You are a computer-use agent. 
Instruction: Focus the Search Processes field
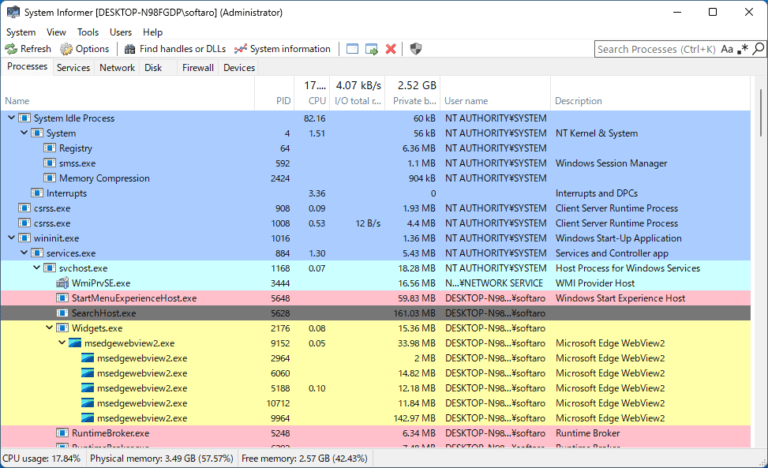tap(656, 49)
